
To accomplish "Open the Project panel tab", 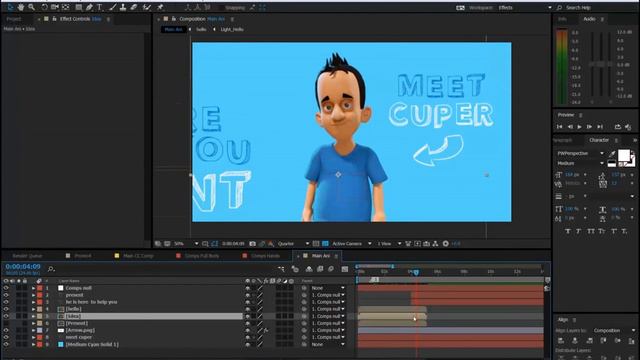I will (x=13, y=19).
